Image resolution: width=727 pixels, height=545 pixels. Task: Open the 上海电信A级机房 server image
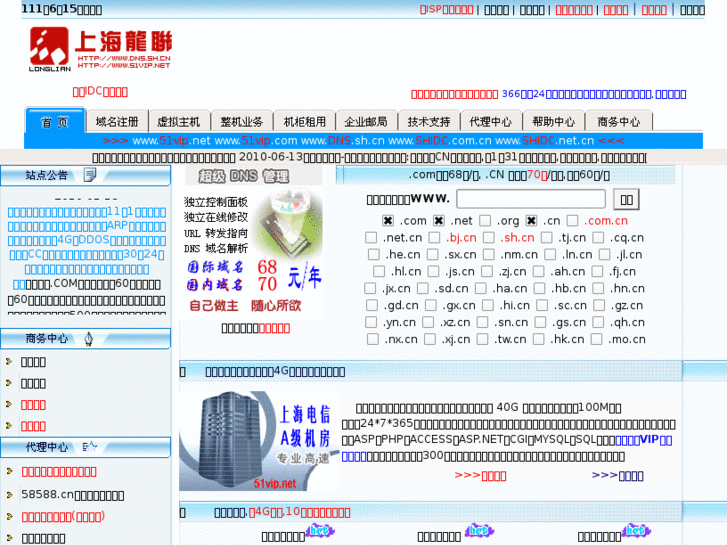coord(259,441)
